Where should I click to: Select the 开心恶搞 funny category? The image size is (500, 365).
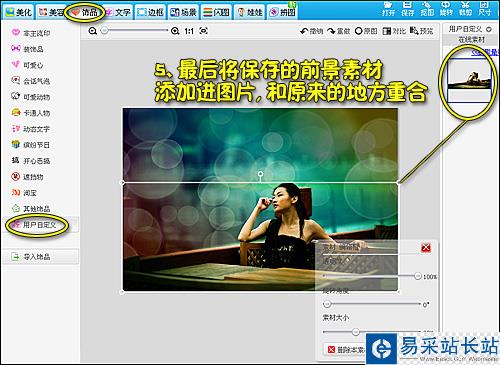31,161
